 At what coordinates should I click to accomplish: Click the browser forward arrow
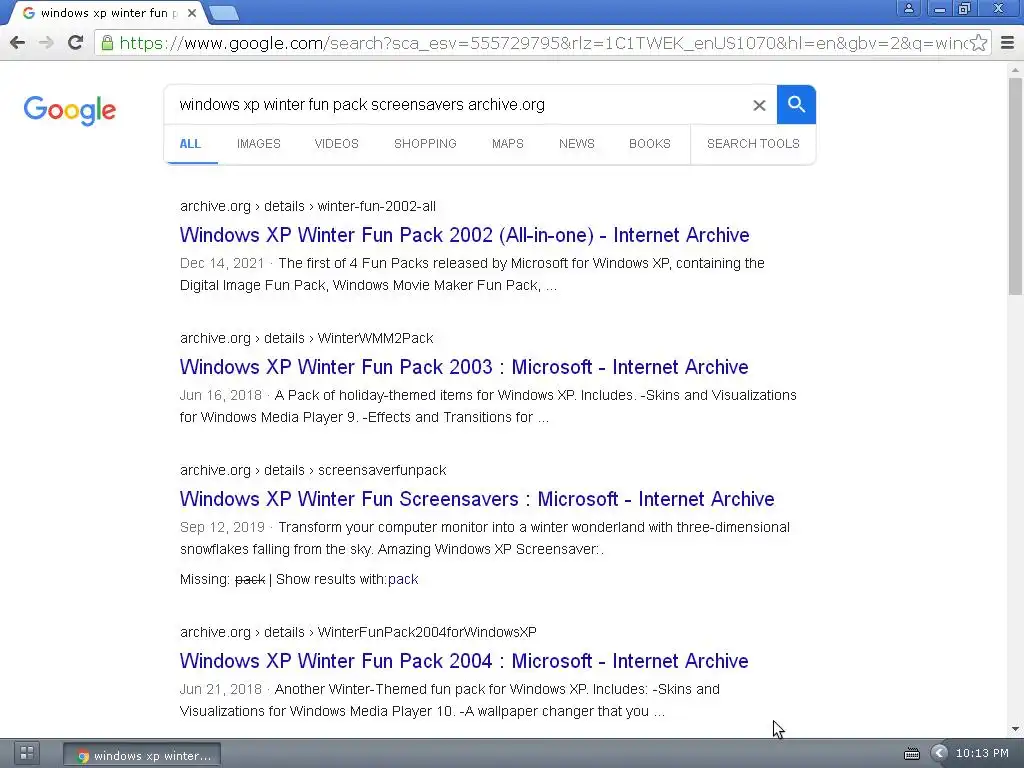pos(46,43)
